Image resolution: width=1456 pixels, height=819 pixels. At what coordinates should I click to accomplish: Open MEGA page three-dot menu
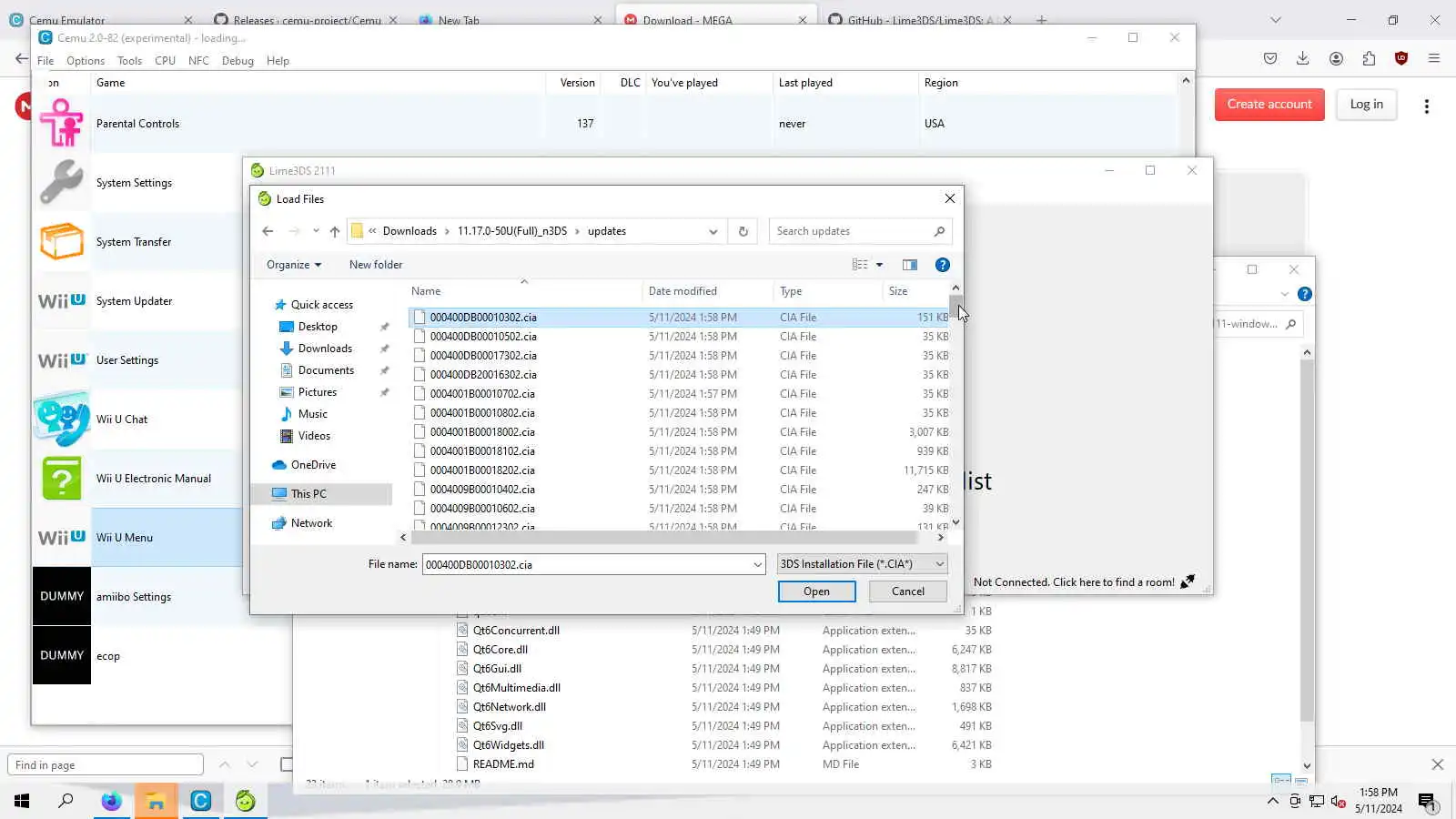click(x=1427, y=106)
